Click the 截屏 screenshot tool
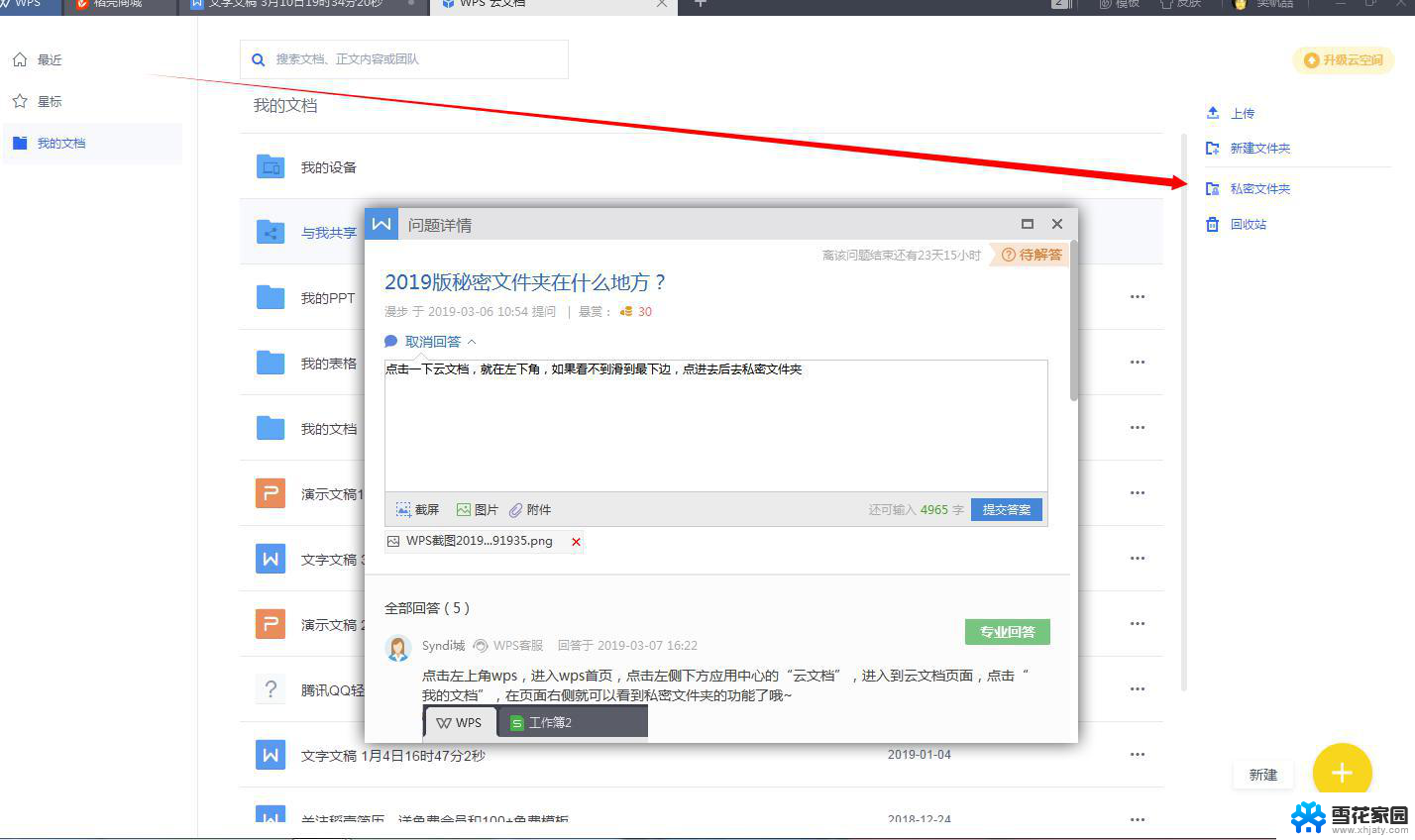The image size is (1415, 840). click(x=417, y=510)
